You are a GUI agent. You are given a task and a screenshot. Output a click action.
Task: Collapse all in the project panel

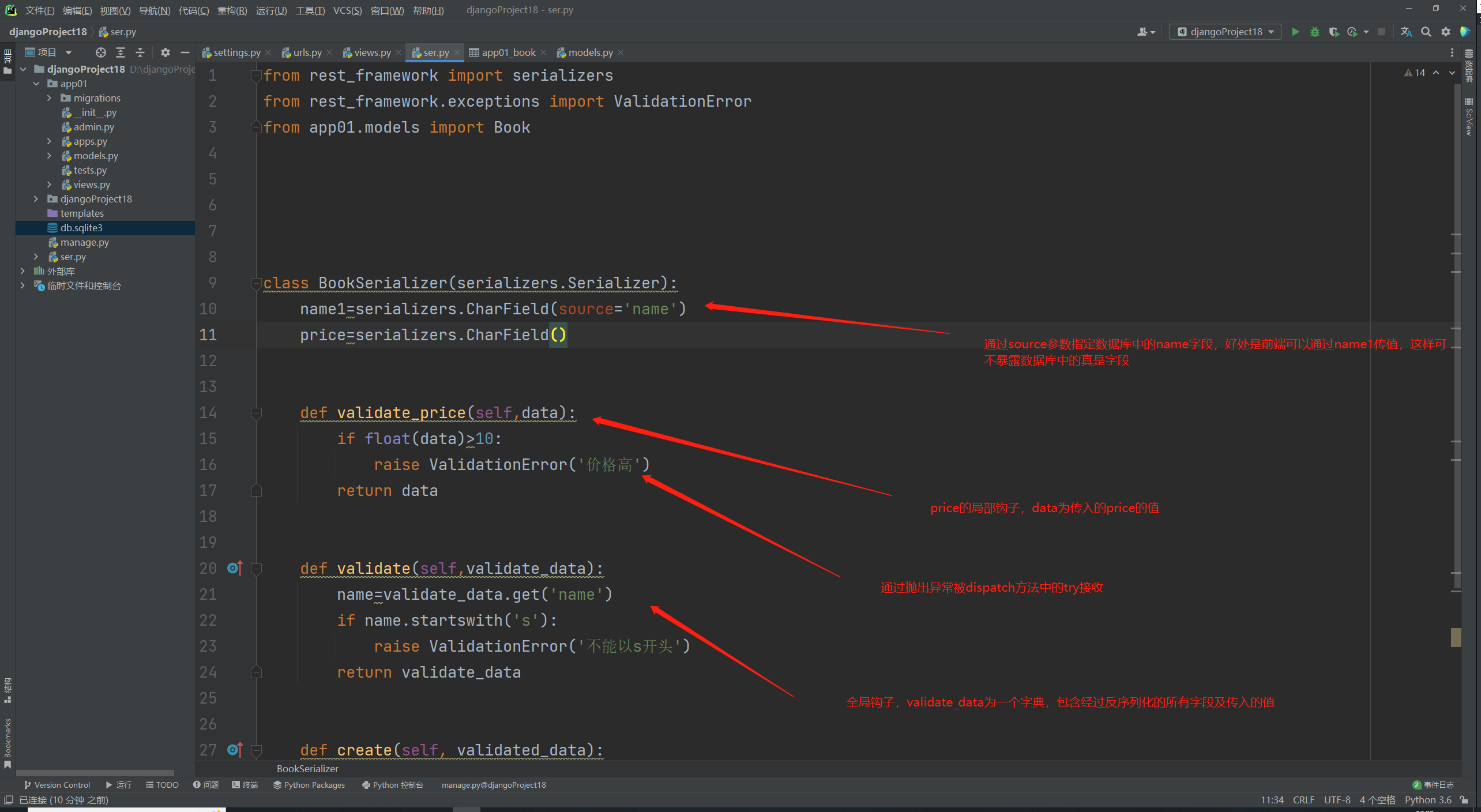tap(140, 52)
